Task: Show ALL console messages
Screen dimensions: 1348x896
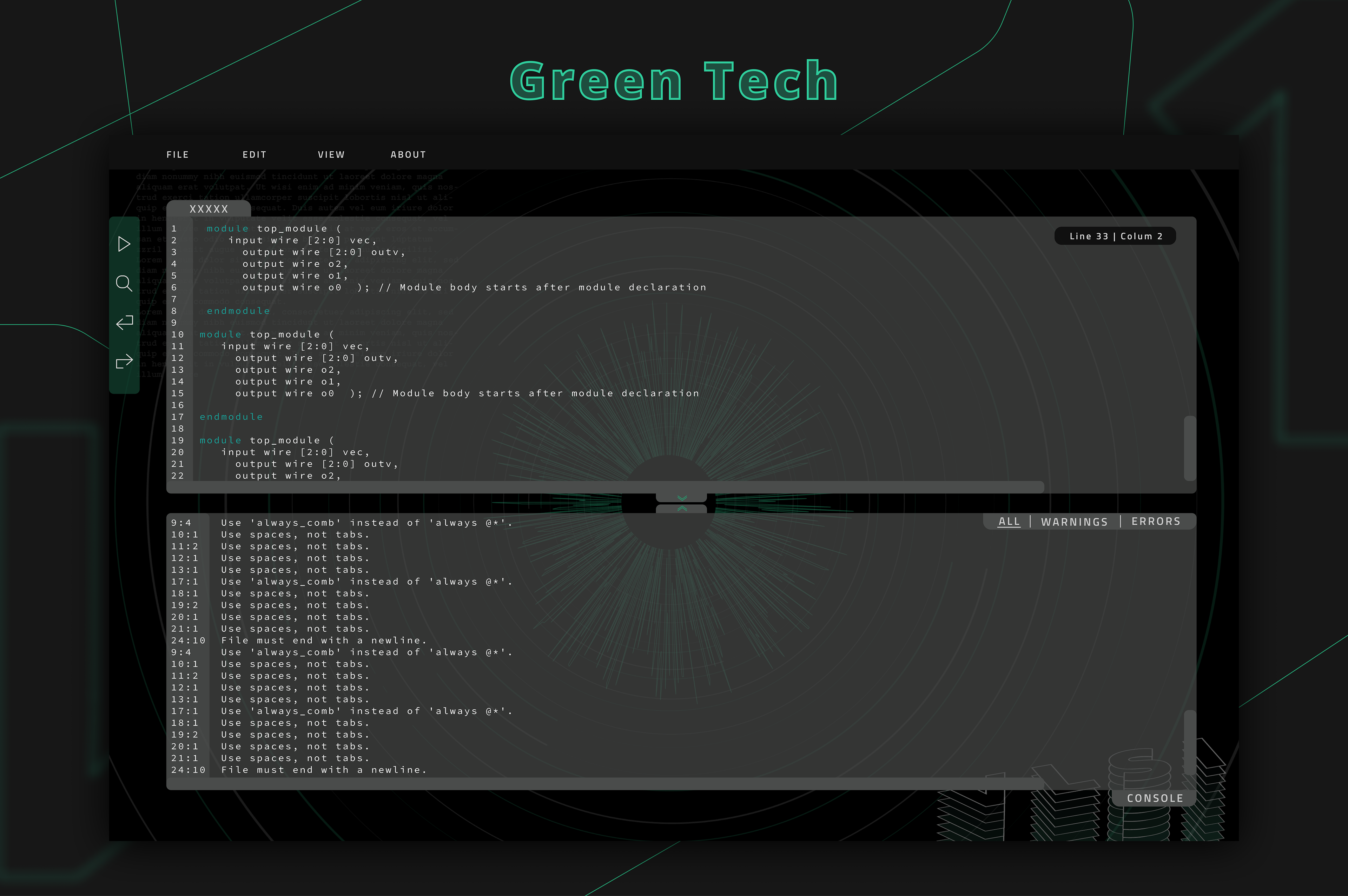Action: point(1009,521)
